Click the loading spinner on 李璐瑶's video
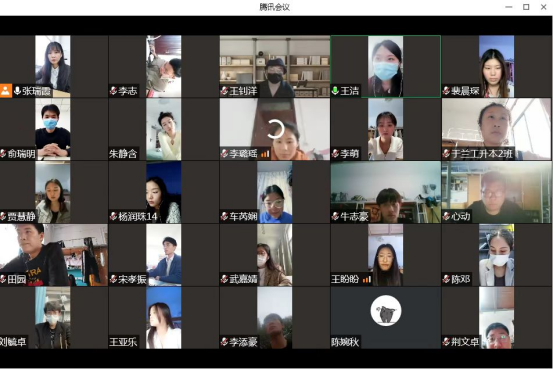This screenshot has height=370, width=554. [x=275, y=129]
